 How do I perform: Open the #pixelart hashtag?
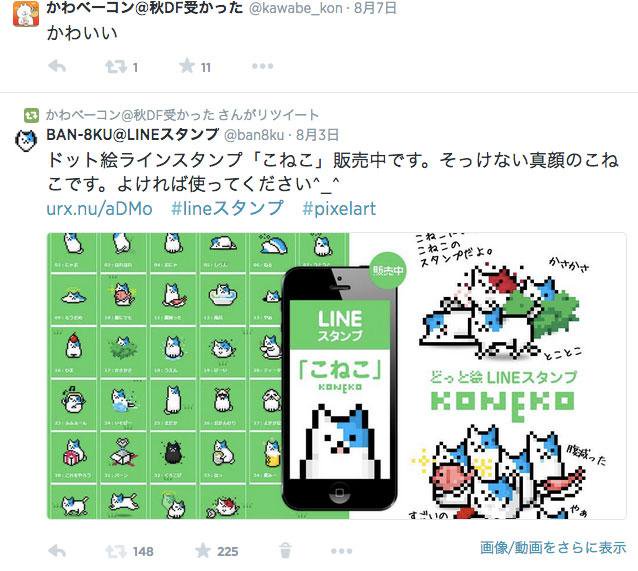tap(339, 208)
